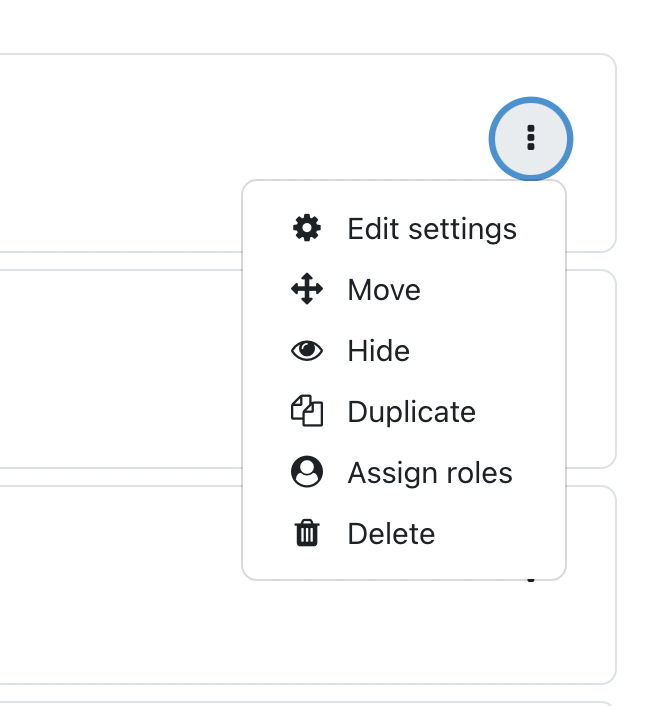Screen dimensions: 658x706
Task: Click the gear icon beside Edit settings
Action: click(307, 228)
